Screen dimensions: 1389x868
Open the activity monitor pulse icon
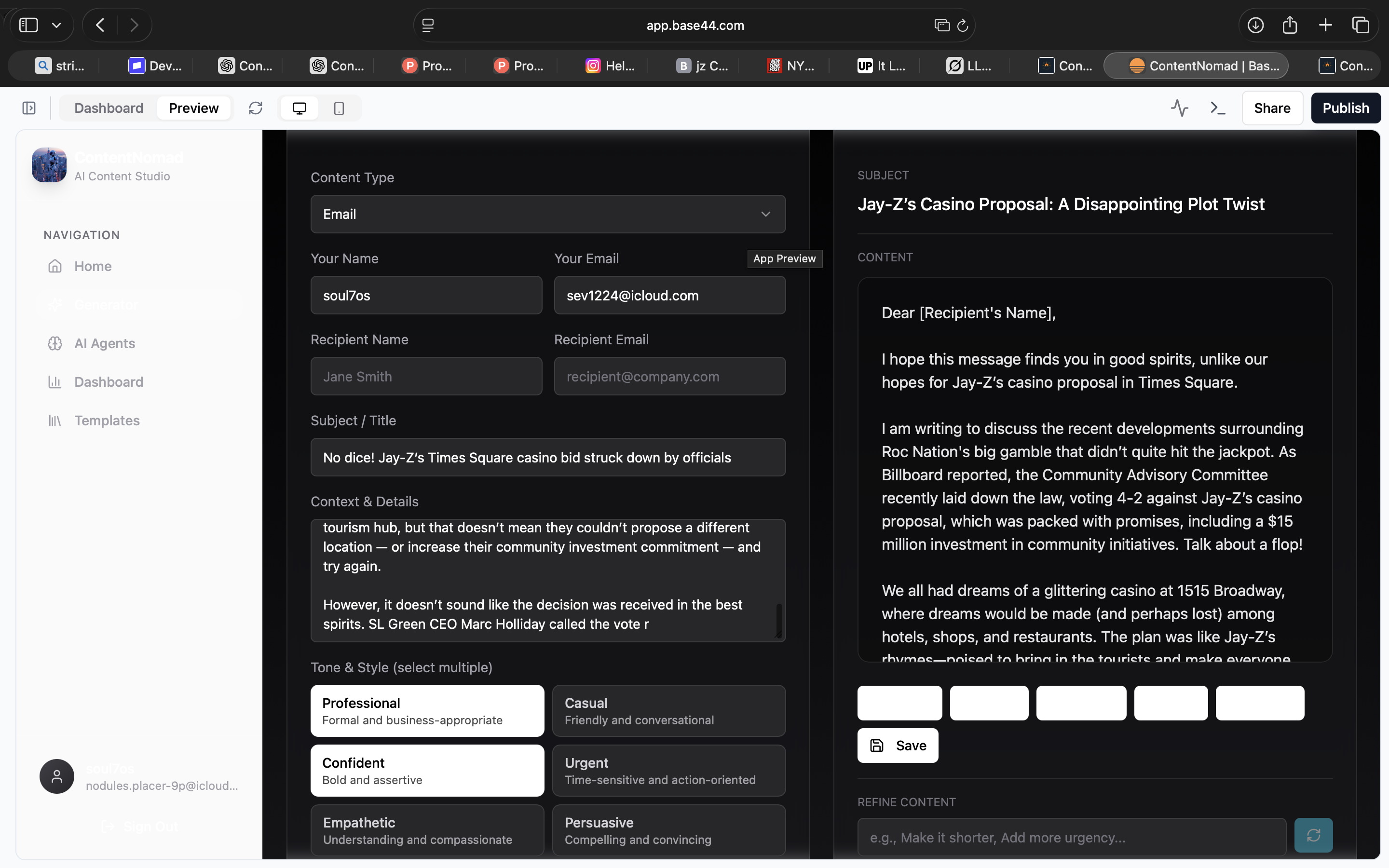tap(1180, 108)
